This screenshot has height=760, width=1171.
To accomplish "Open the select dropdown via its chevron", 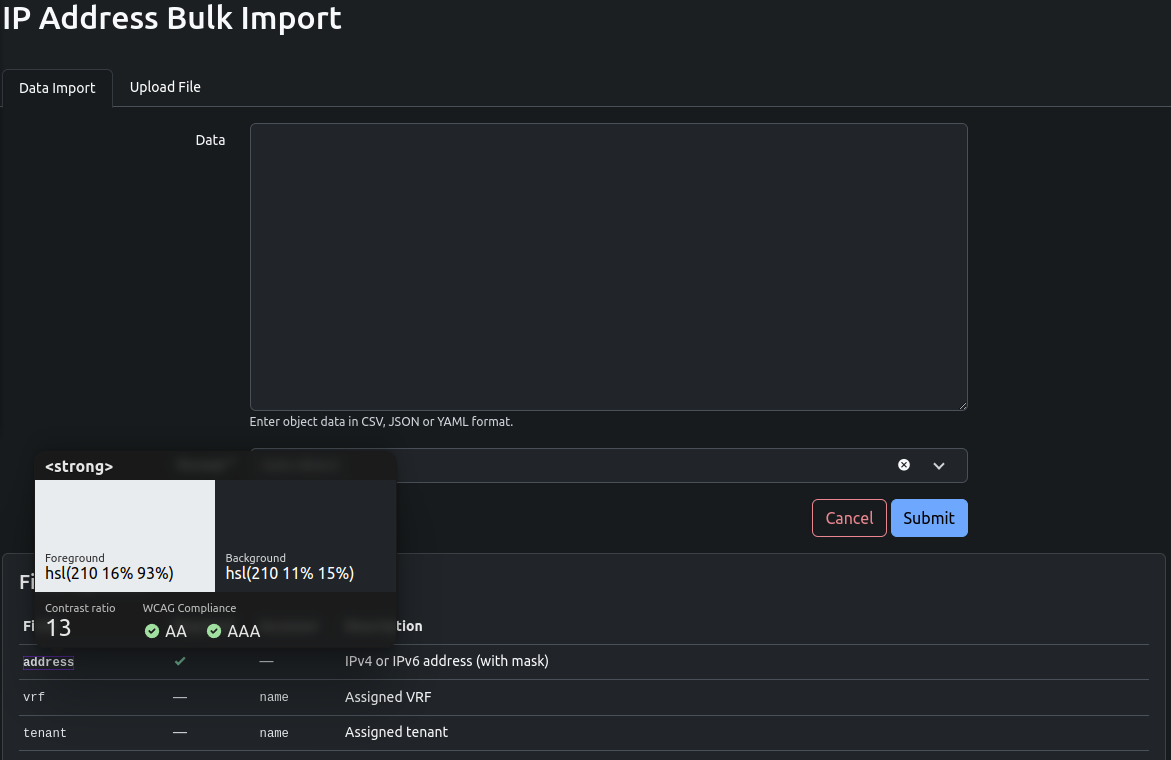I will tap(939, 465).
